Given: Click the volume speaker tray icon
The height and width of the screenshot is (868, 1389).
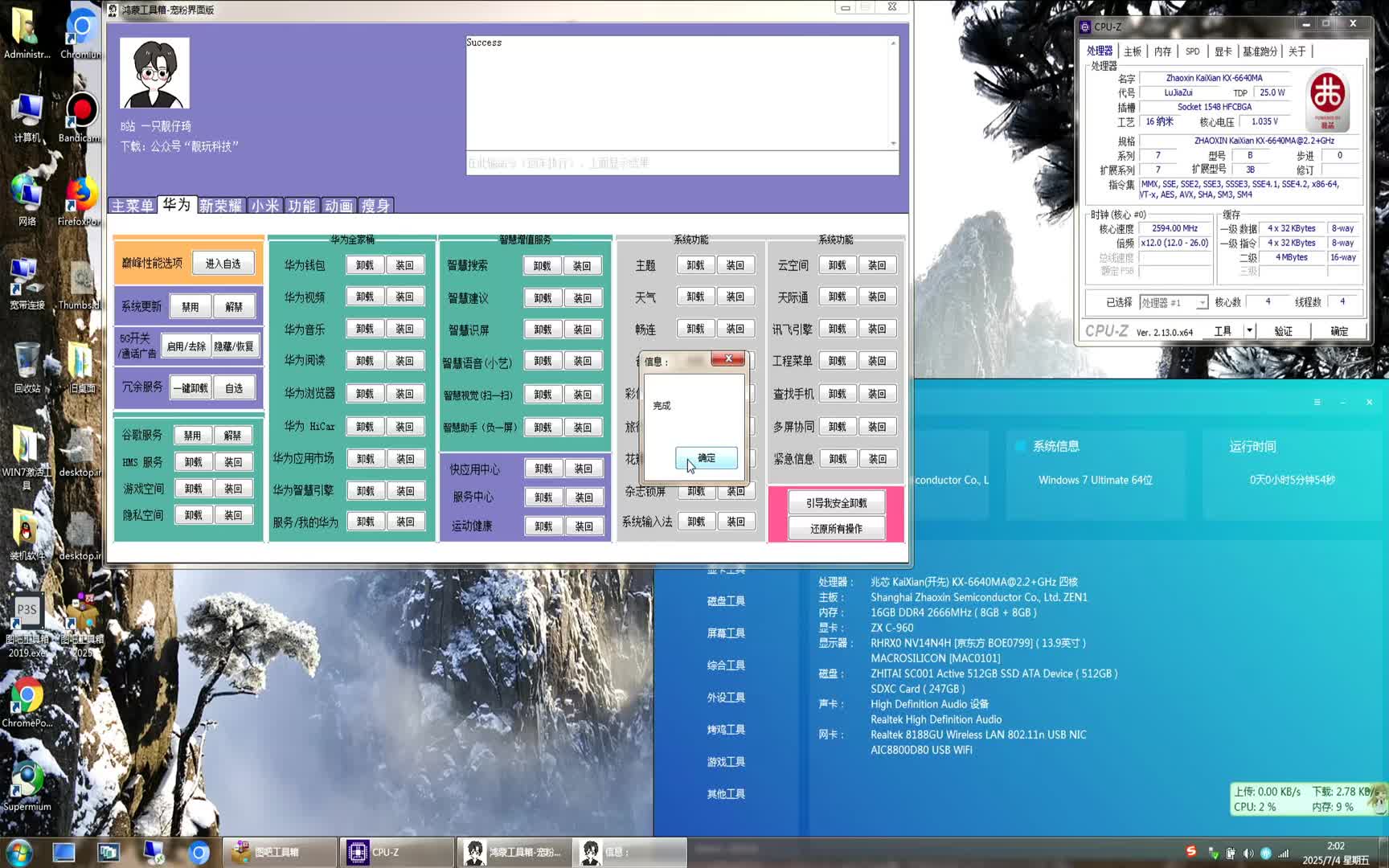Looking at the screenshot, I should pos(1248,854).
